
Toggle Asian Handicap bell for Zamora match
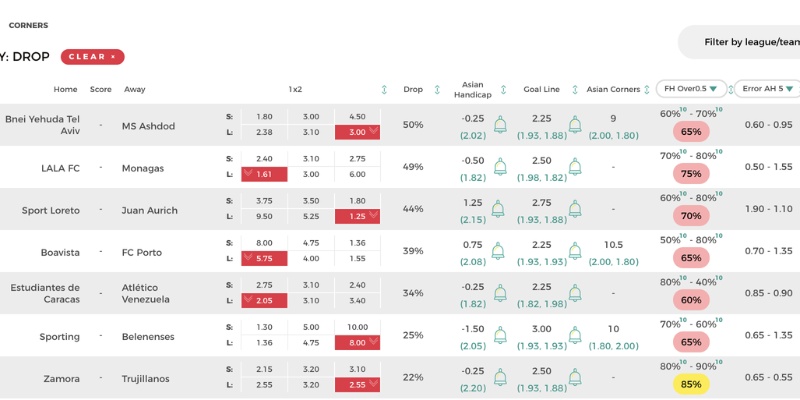point(500,377)
